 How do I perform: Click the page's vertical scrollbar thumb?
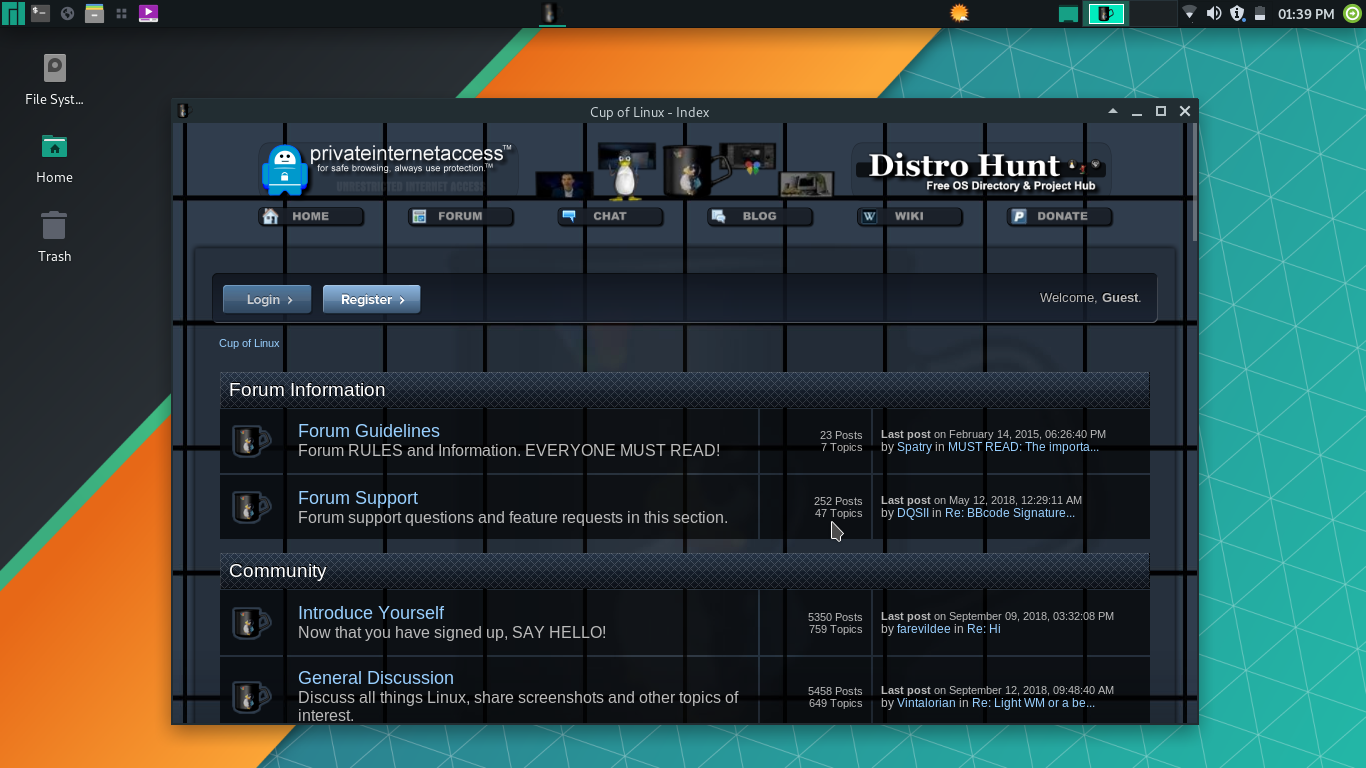pos(1194,182)
